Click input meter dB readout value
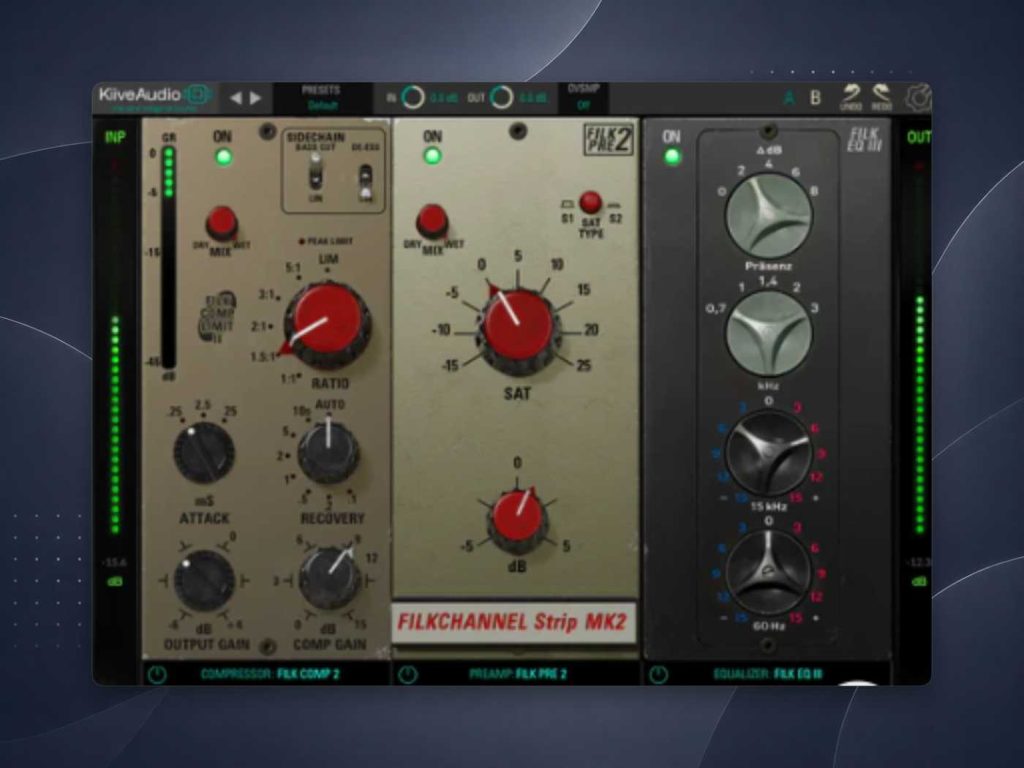1024x768 pixels. coord(114,562)
